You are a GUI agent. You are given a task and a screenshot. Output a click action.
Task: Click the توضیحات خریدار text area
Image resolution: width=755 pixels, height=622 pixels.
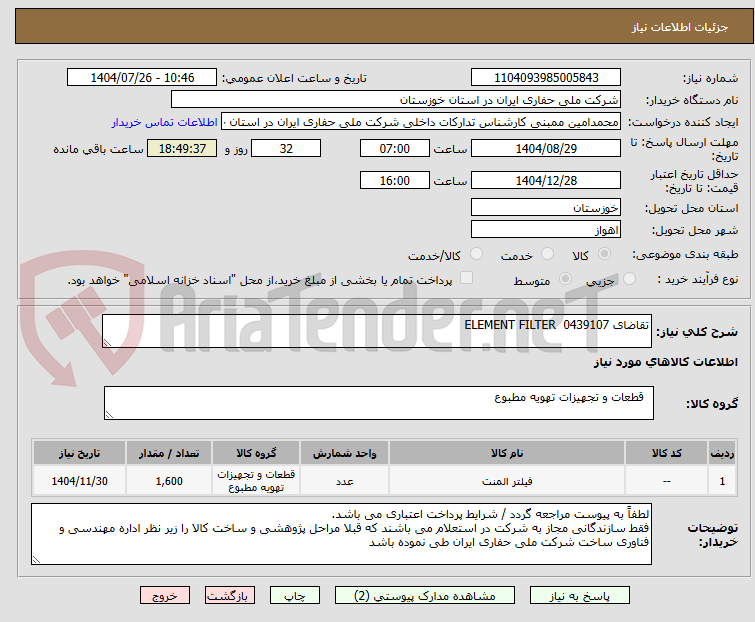pyautogui.click(x=341, y=534)
